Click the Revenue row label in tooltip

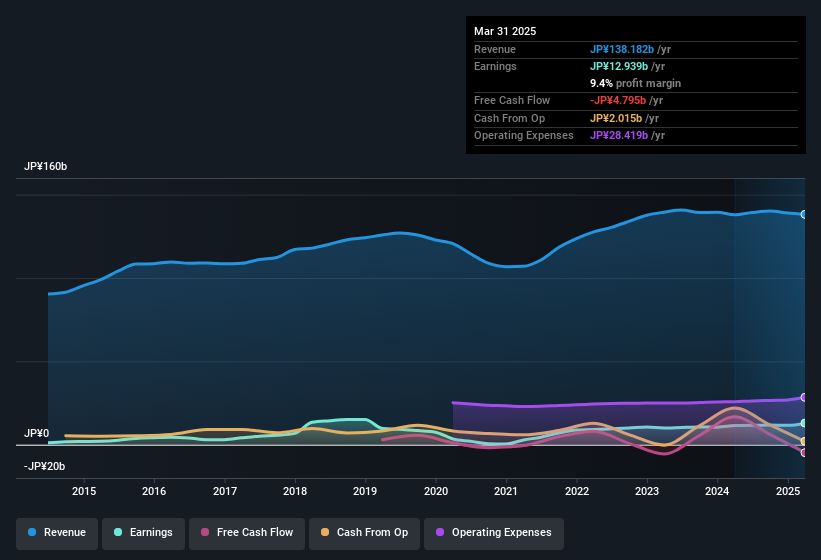495,49
